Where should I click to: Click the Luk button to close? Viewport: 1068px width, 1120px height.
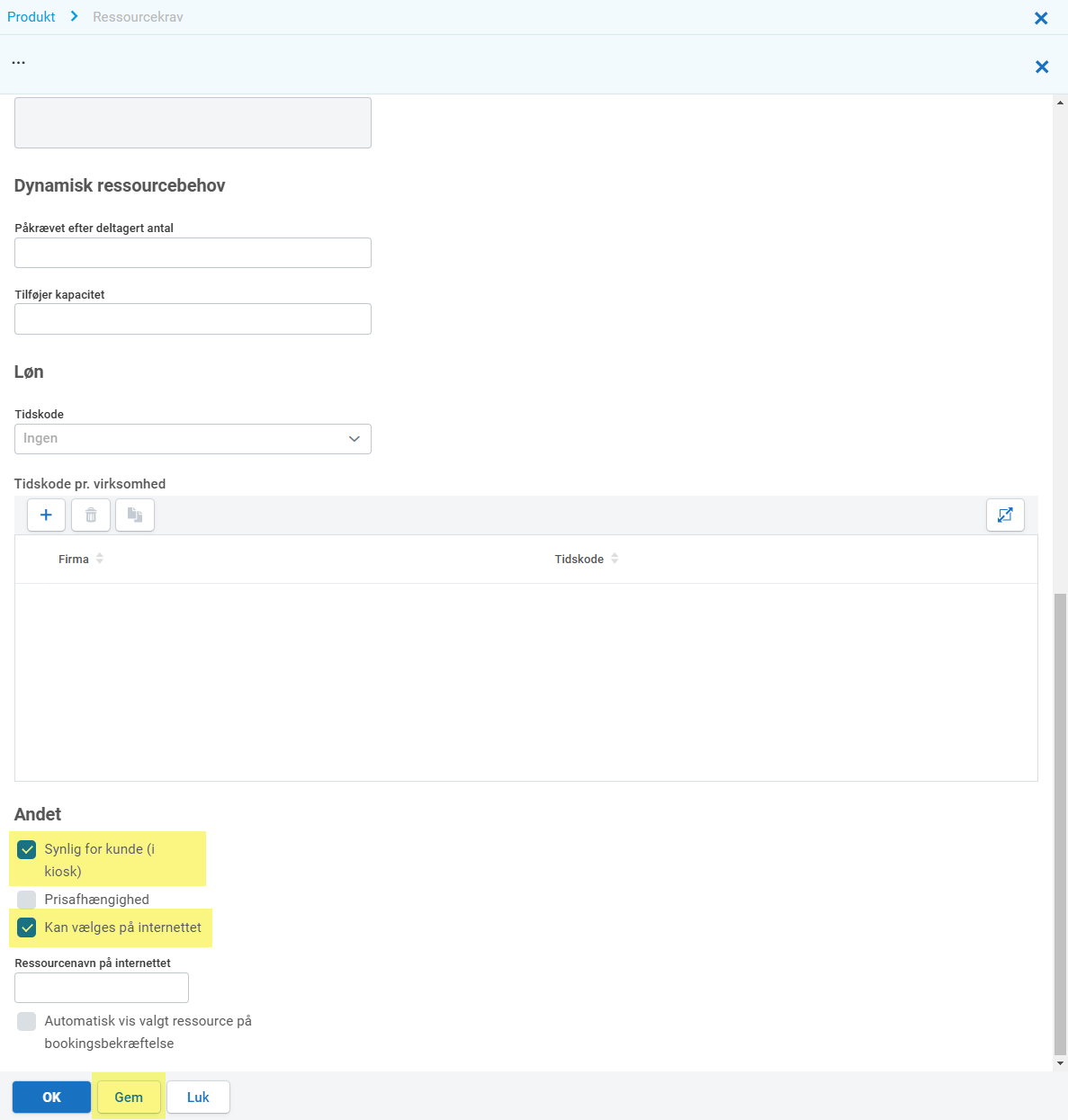click(198, 1098)
